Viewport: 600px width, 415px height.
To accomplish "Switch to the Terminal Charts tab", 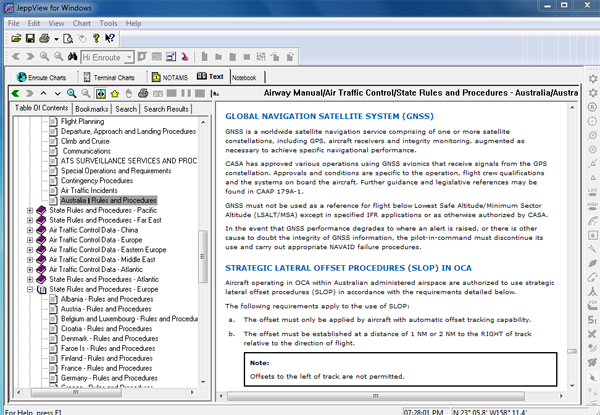I will (x=109, y=78).
